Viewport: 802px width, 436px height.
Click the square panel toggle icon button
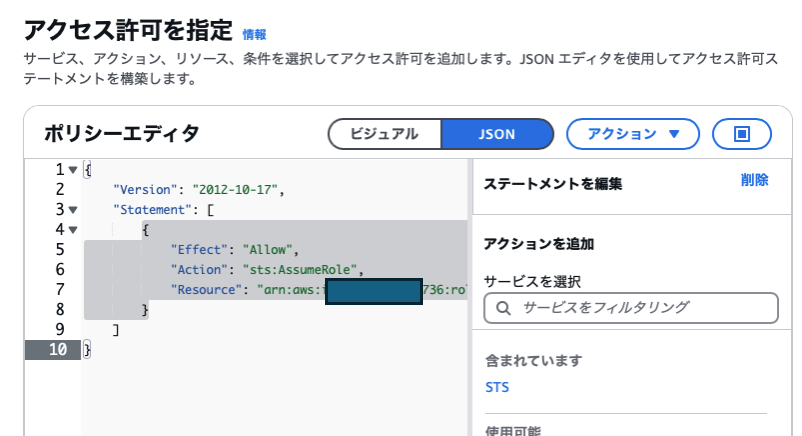tap(741, 133)
